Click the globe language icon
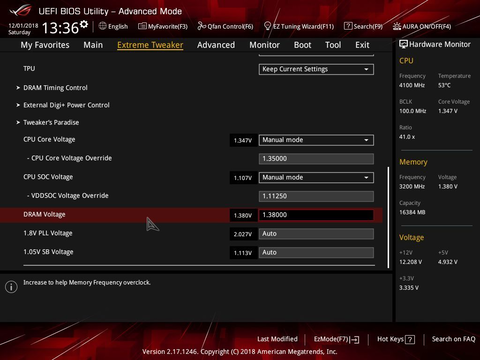The height and width of the screenshot is (360, 480). (103, 26)
